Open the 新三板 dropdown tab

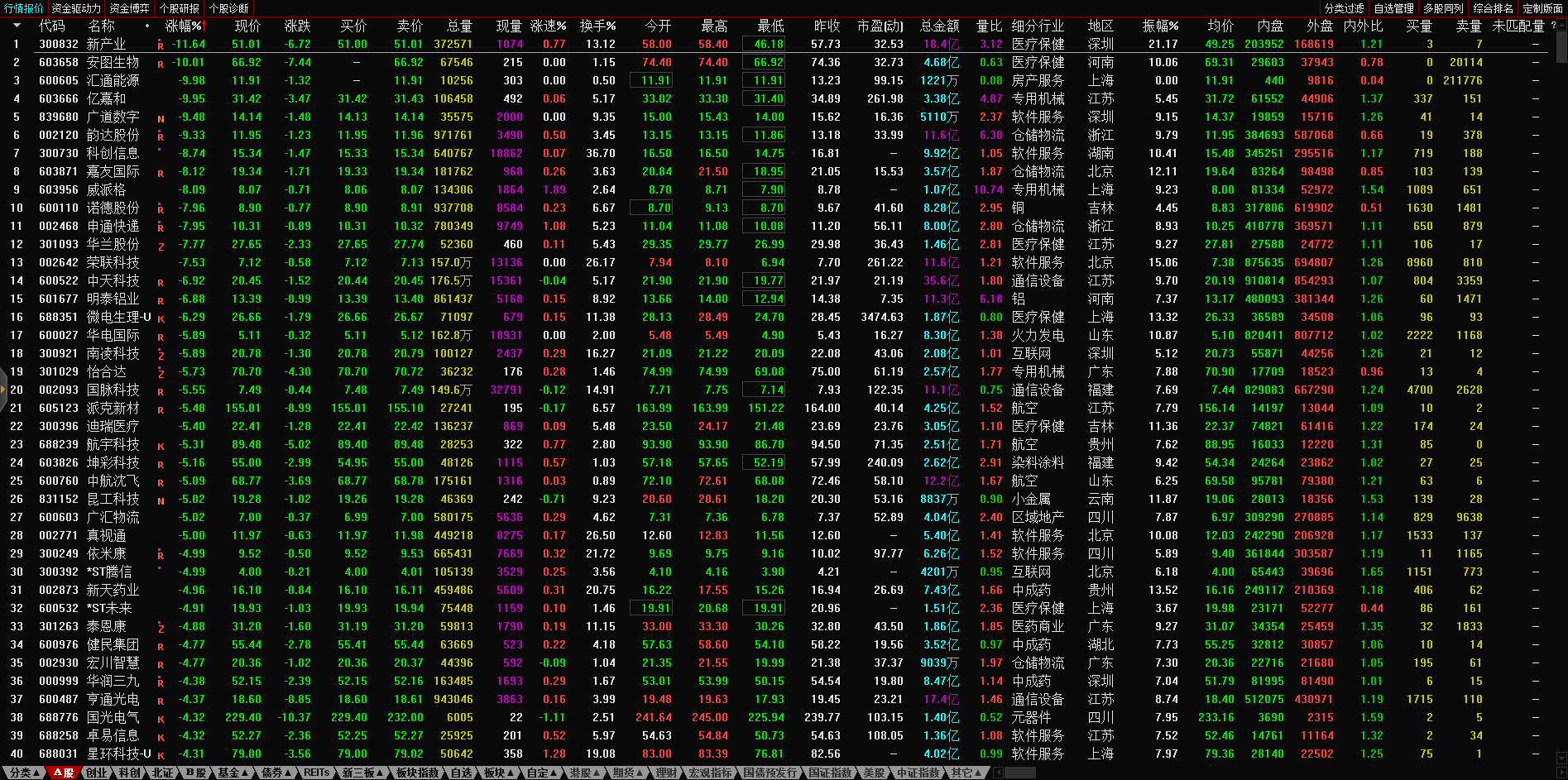362,773
